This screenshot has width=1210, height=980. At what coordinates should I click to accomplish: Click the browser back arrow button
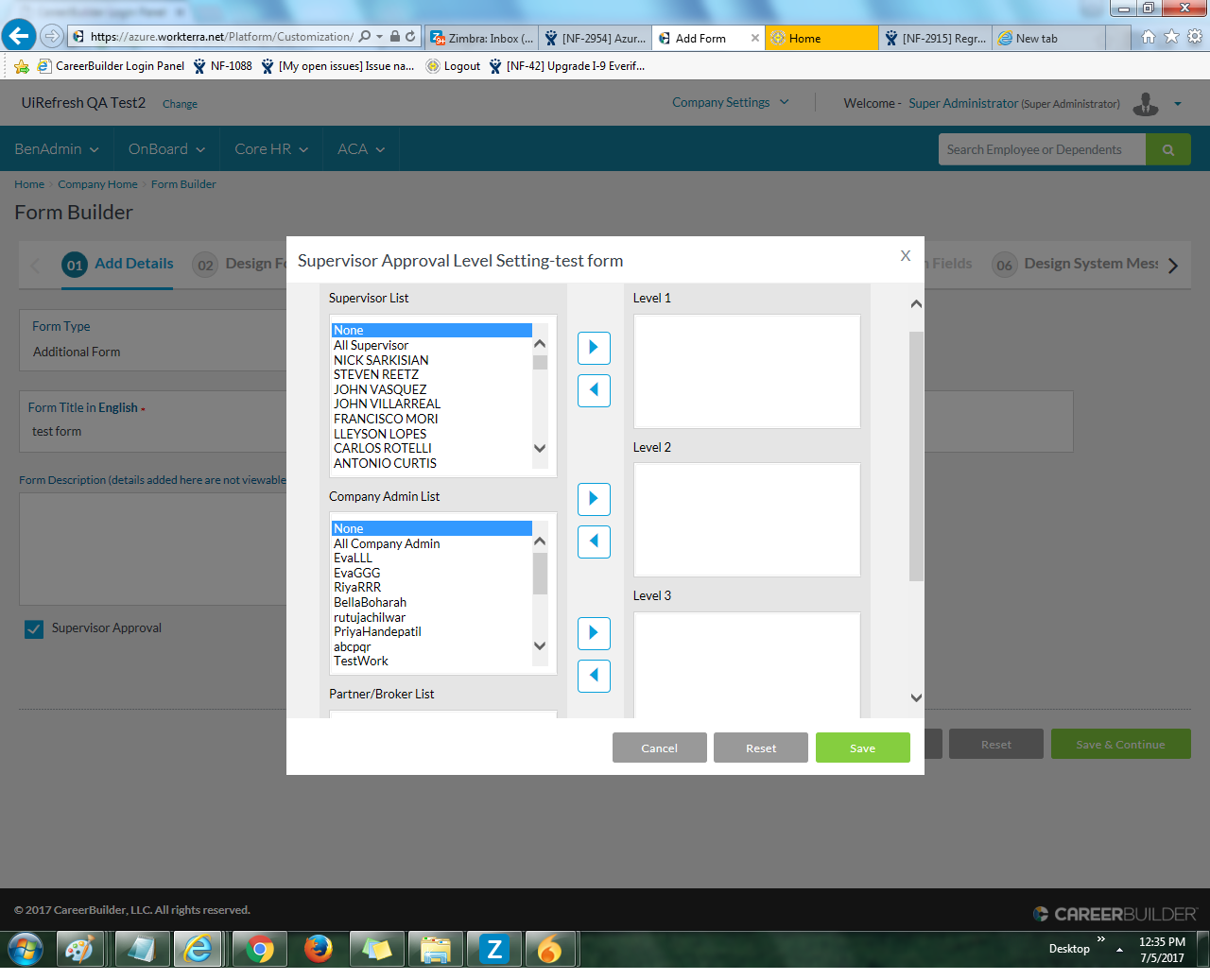point(19,37)
